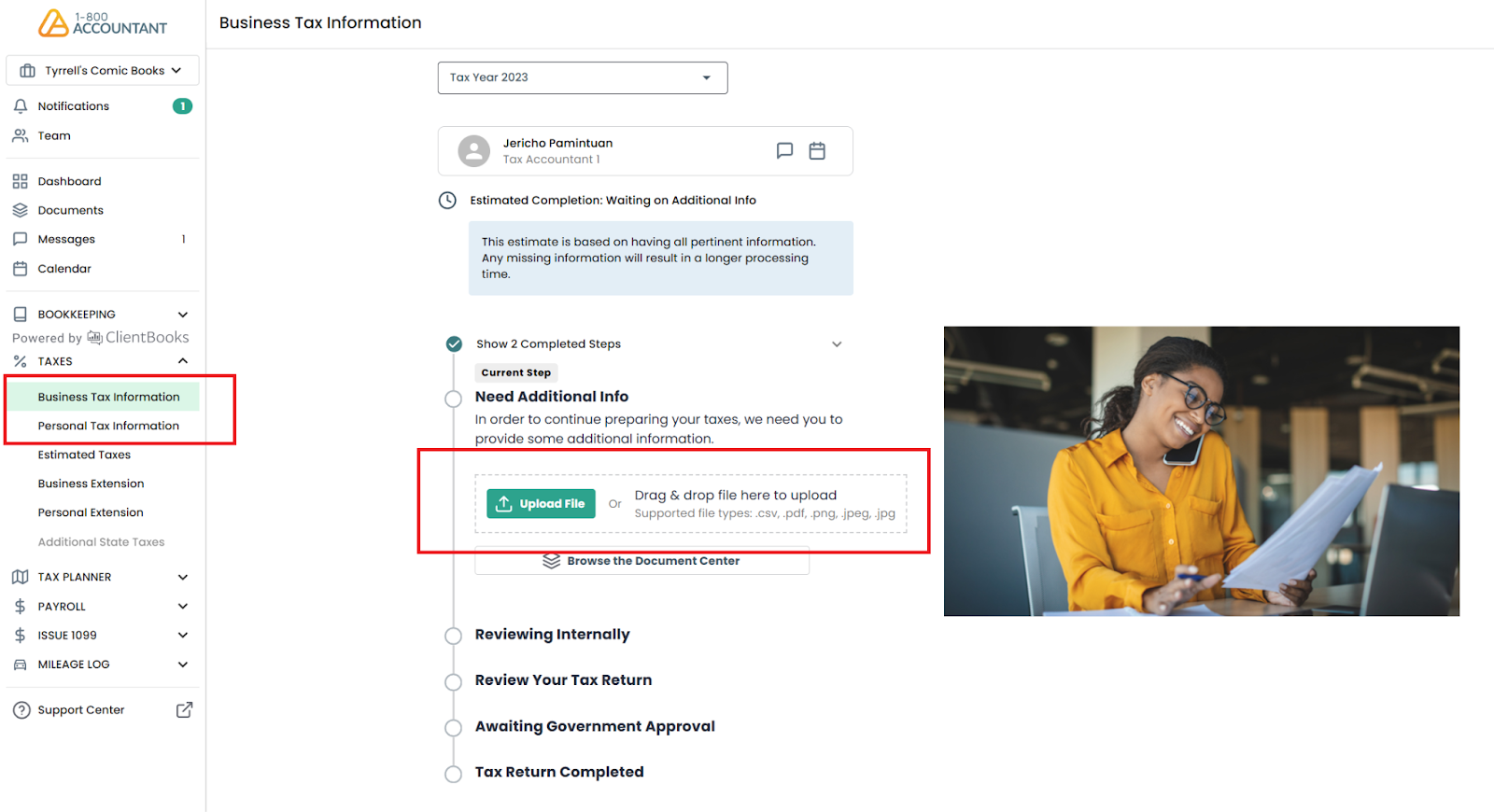Open the Tax Year 2023 dropdown

(x=582, y=77)
